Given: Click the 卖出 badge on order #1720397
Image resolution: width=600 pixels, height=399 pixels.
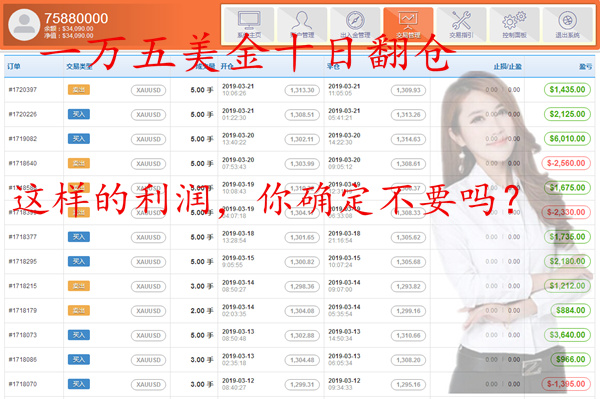Looking at the screenshot, I should coord(79,90).
